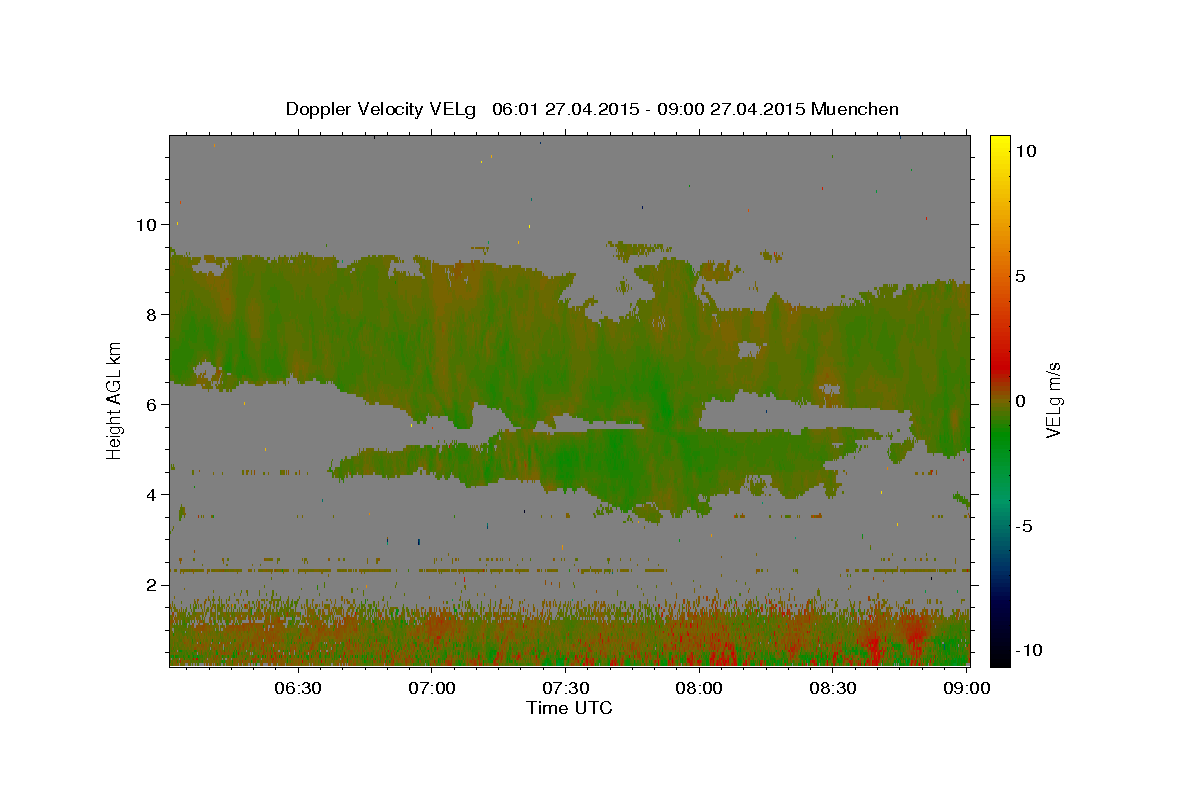Click the colorbar value 10 label
Screen dimensions: 1200x800
pyautogui.click(x=1026, y=151)
